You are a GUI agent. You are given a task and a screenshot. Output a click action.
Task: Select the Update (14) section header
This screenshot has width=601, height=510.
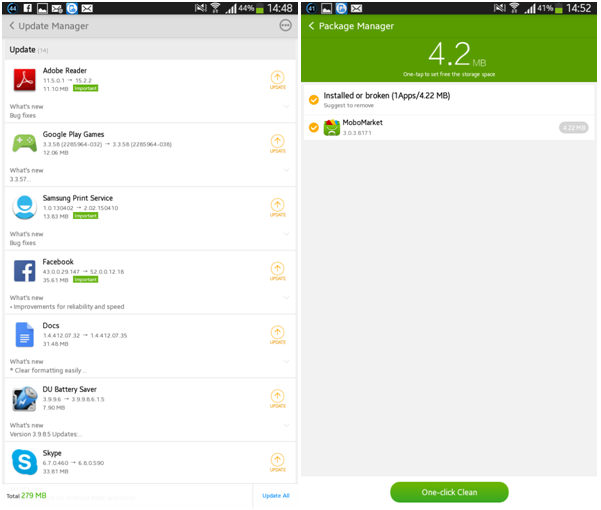(x=150, y=50)
